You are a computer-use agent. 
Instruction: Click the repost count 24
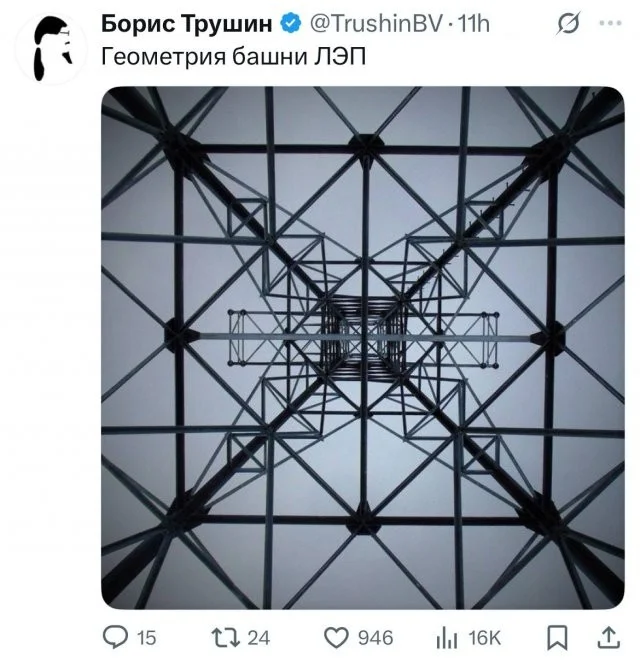click(258, 637)
